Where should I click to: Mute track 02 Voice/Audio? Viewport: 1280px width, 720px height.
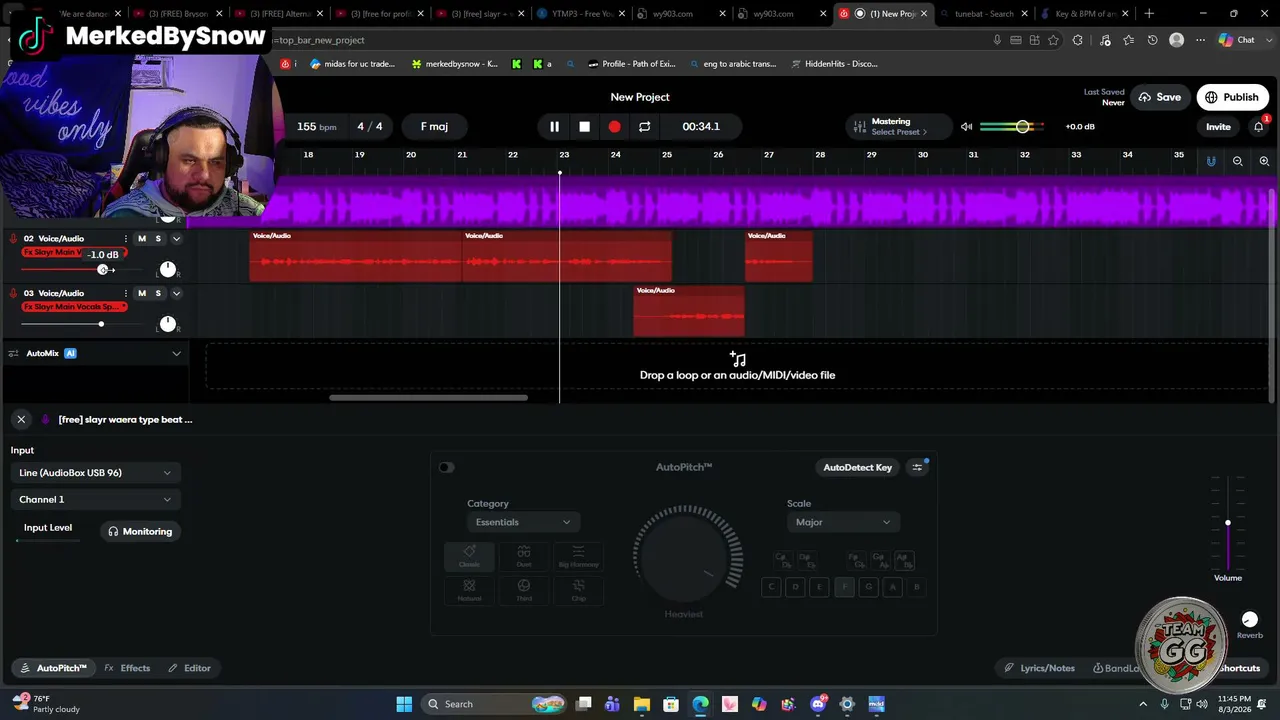pos(142,239)
